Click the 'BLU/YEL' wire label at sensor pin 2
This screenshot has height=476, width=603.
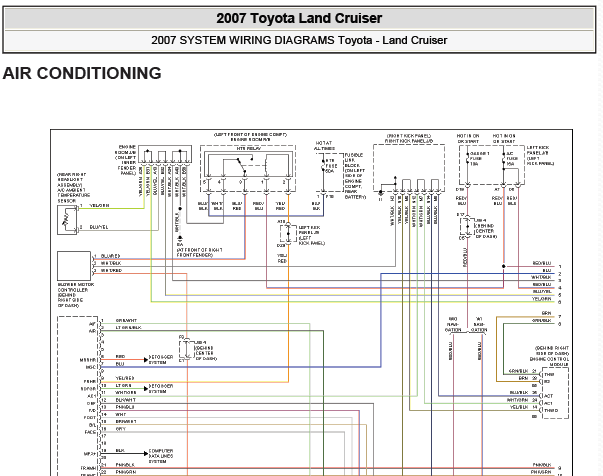tap(99, 227)
